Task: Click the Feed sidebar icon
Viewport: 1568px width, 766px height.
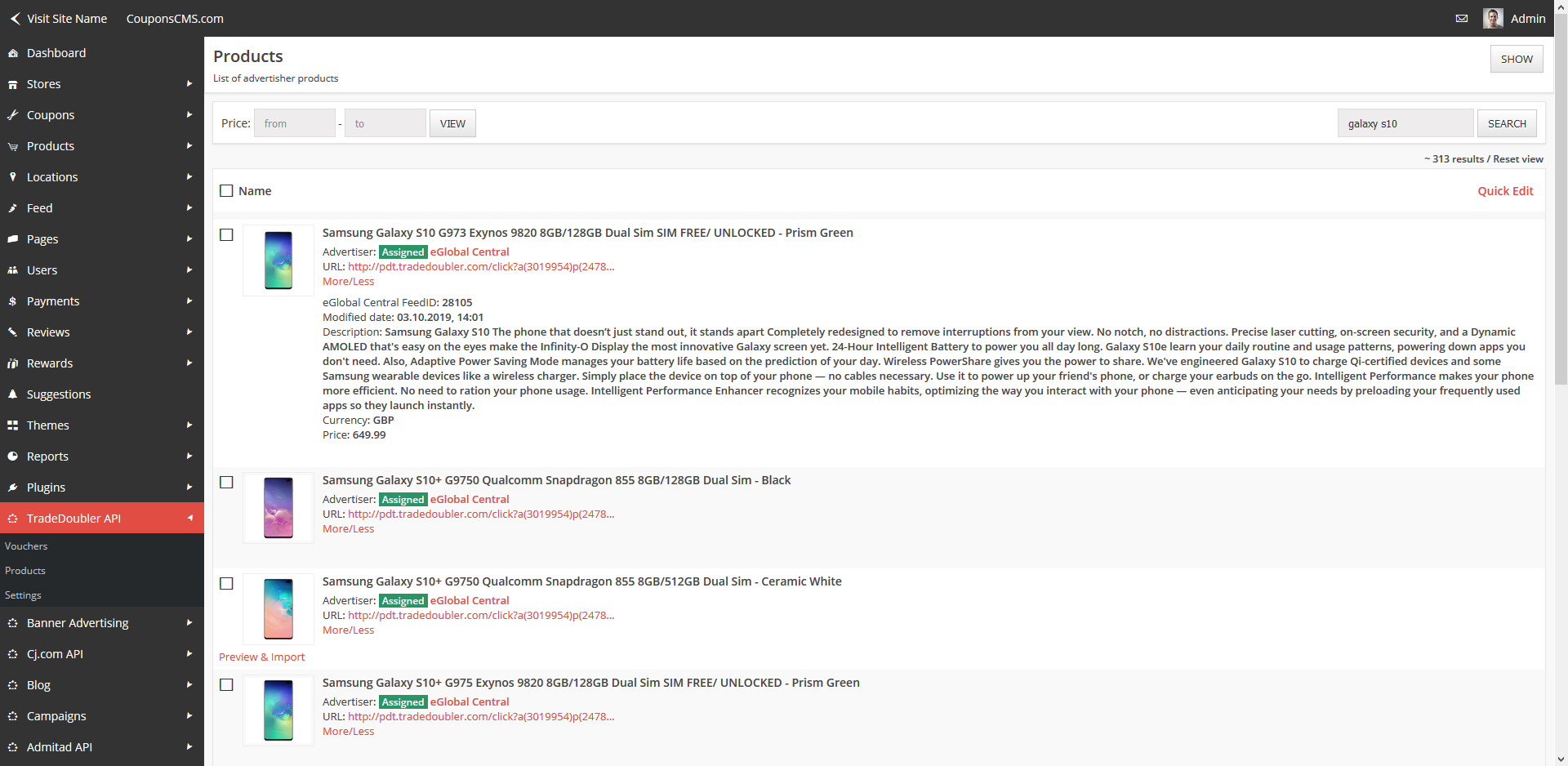Action: tap(12, 208)
